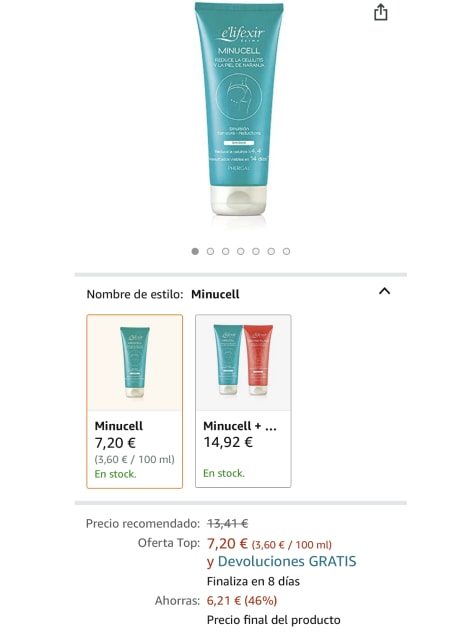Go to third image carousel dot
This screenshot has width=475, height=632.
pyautogui.click(x=225, y=252)
